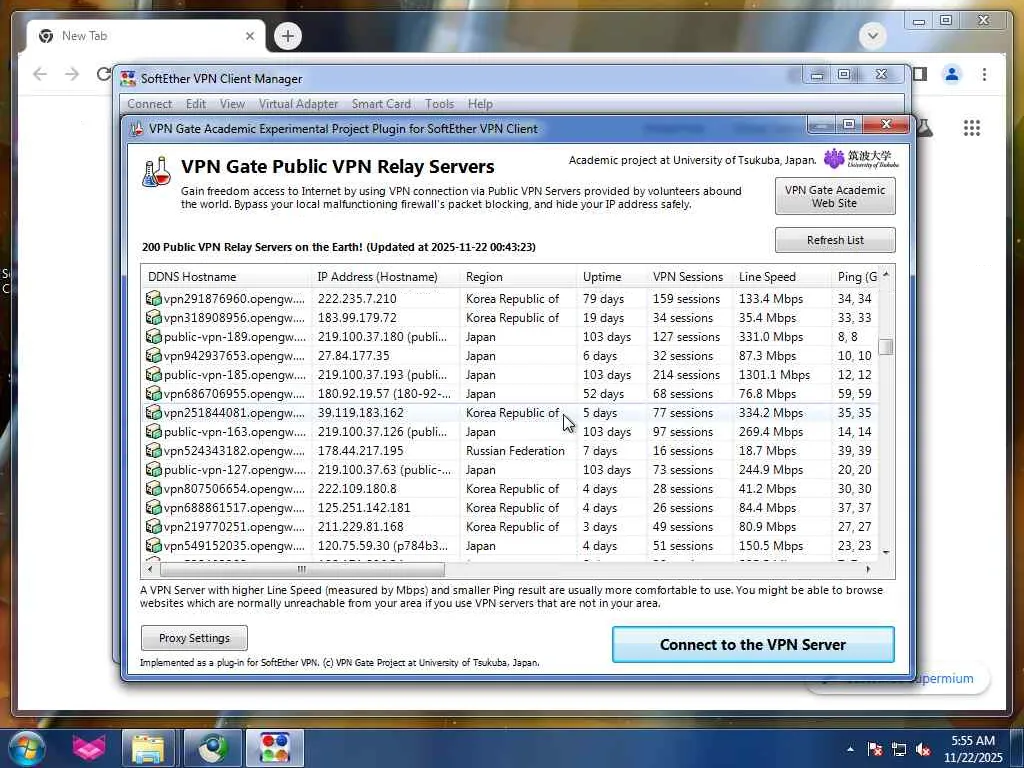Image resolution: width=1024 pixels, height=768 pixels.
Task: Go back in Chrome with back arrow
Action: 40,74
